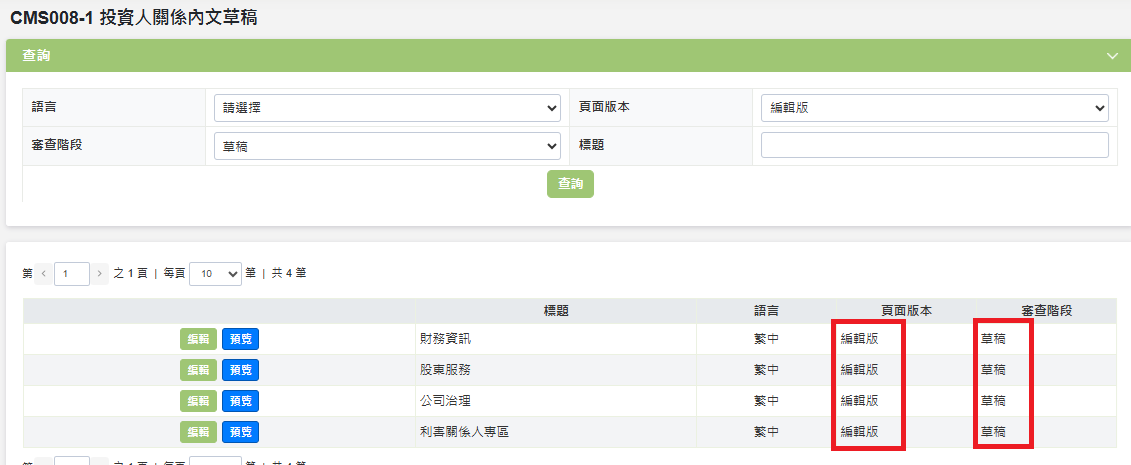Edit the 股東服務 row
Screen dimensions: 1131x465
[x=198, y=370]
